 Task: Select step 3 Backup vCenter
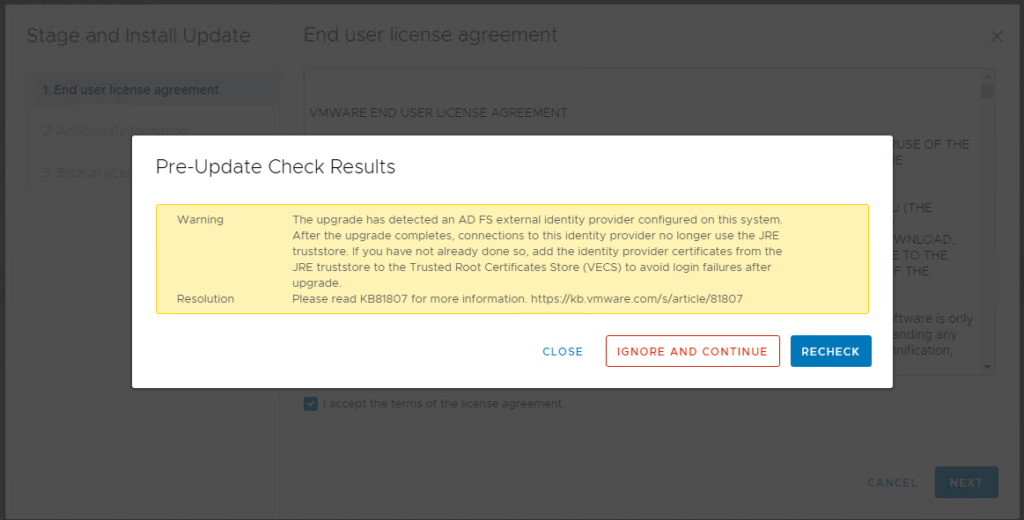(87, 173)
